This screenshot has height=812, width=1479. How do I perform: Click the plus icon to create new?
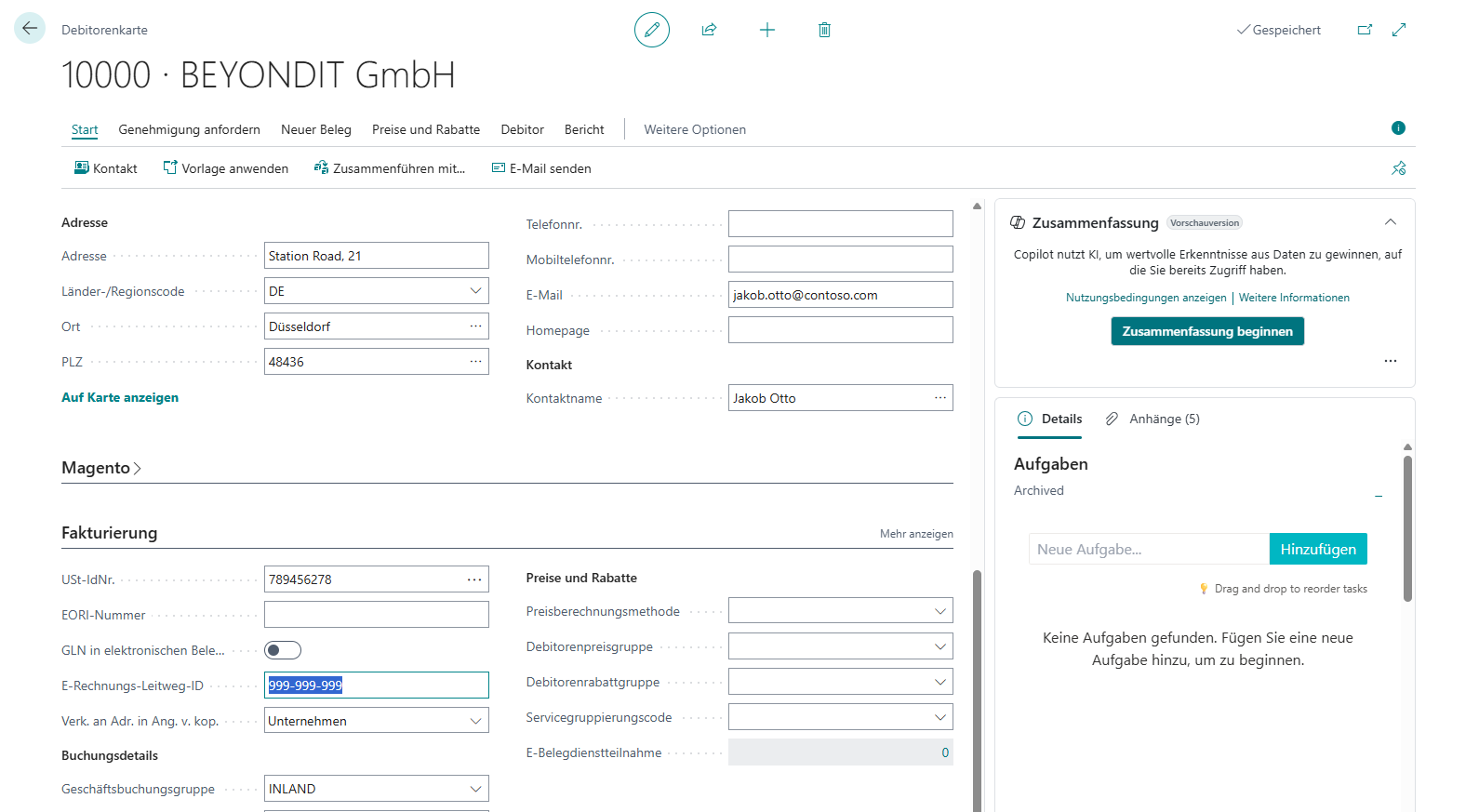pyautogui.click(x=766, y=30)
